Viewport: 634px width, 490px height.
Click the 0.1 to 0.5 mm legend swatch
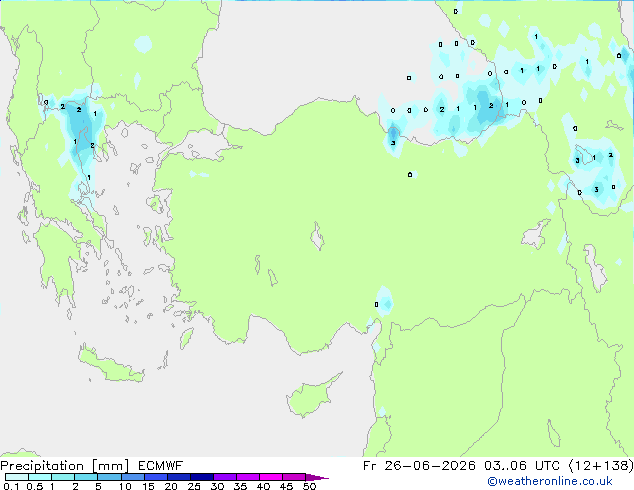coord(17,477)
